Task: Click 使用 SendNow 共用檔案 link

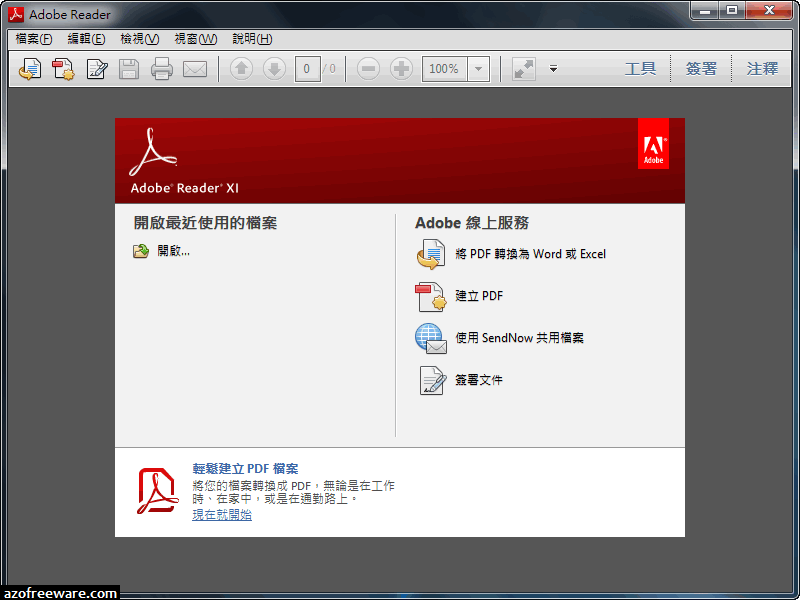Action: click(x=519, y=338)
